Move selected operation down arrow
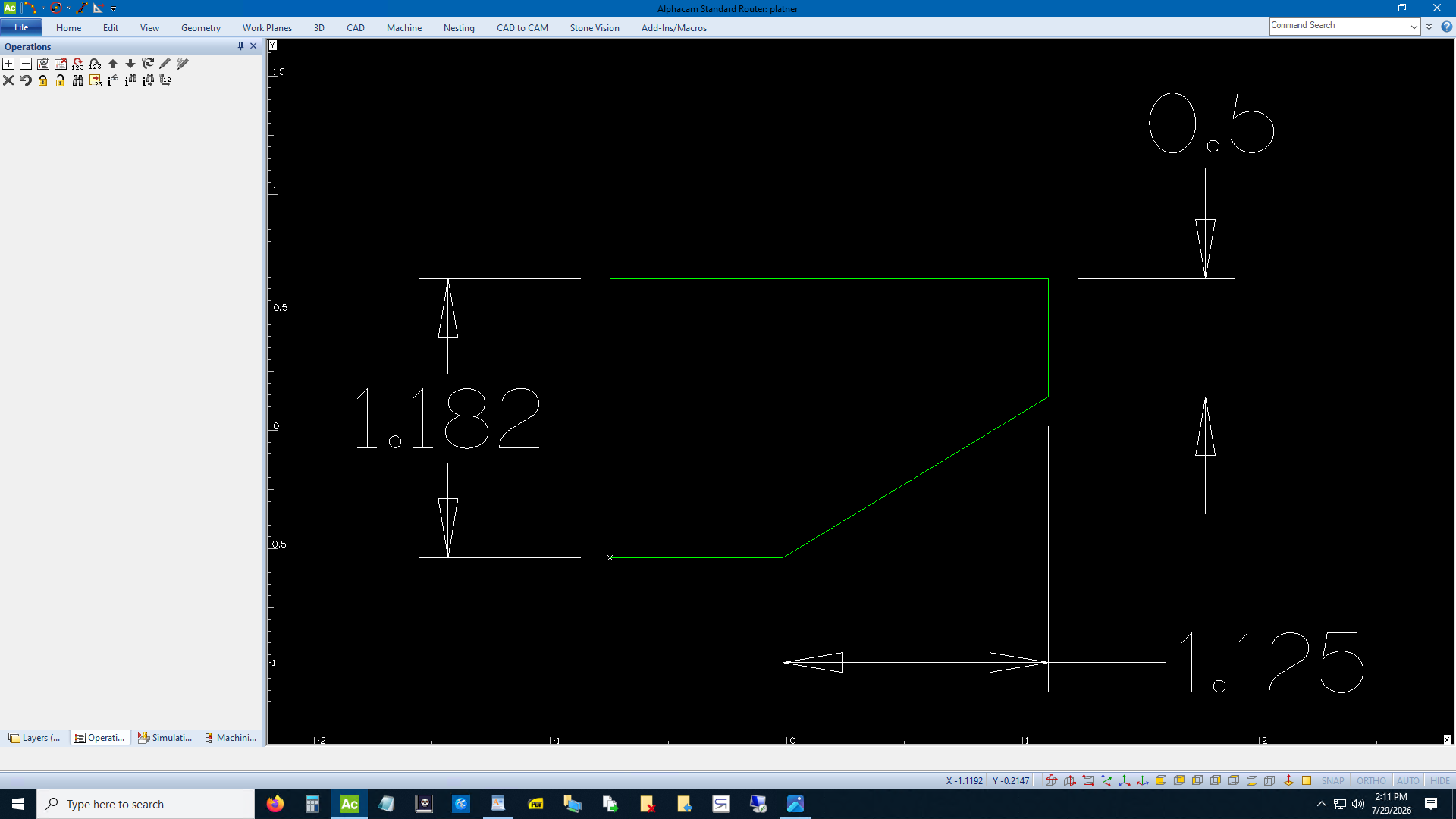The image size is (1456, 819). (x=130, y=64)
